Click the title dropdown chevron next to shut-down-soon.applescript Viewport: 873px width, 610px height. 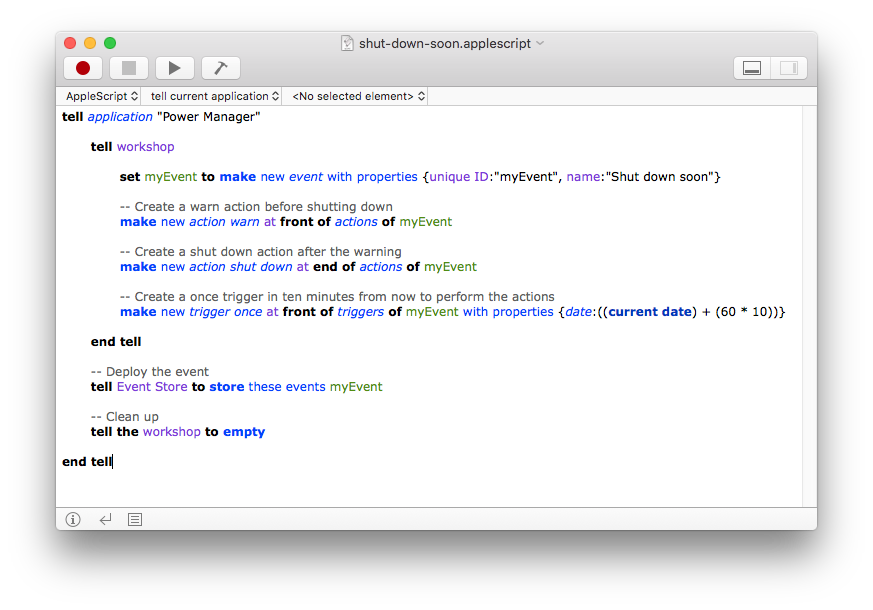pos(540,43)
